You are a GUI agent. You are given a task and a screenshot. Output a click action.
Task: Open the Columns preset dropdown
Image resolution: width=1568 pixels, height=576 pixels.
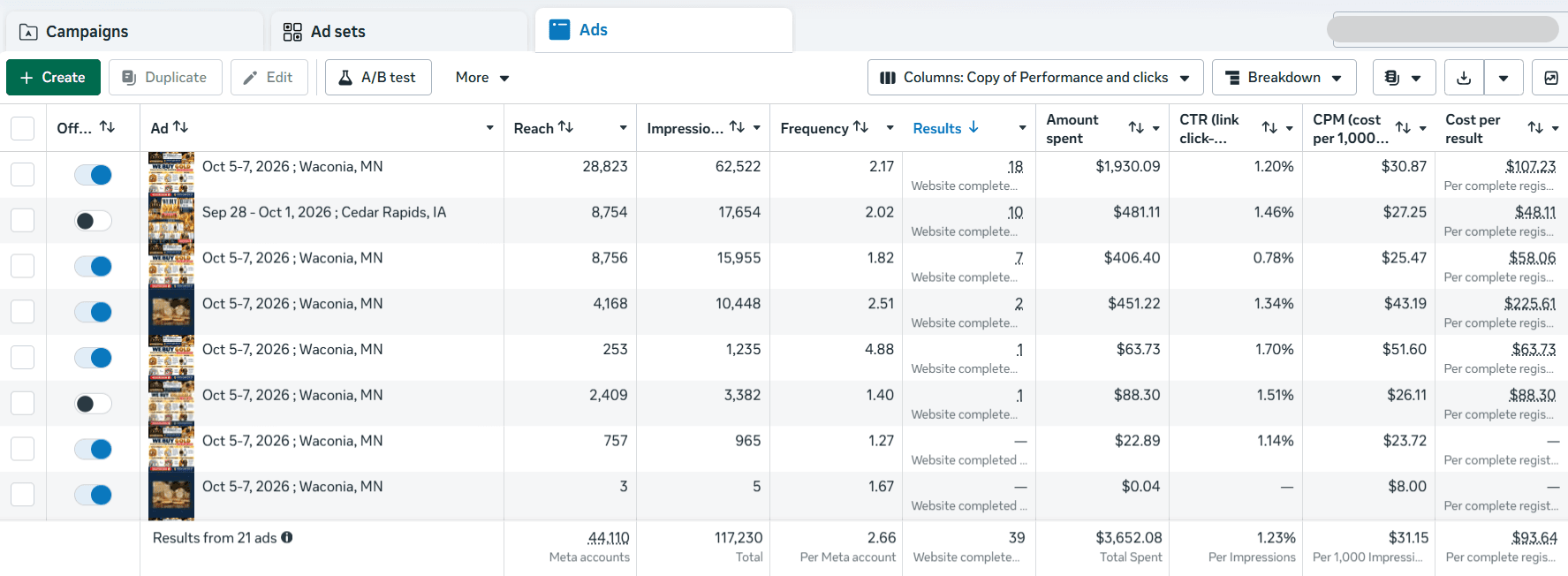coord(1035,78)
